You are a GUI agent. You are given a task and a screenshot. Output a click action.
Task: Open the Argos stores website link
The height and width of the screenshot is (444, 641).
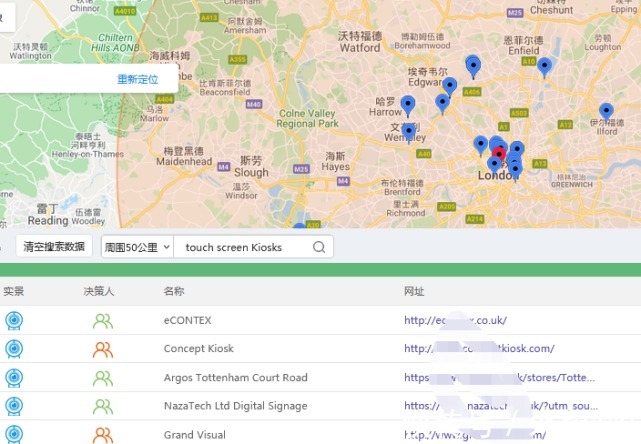[499, 377]
